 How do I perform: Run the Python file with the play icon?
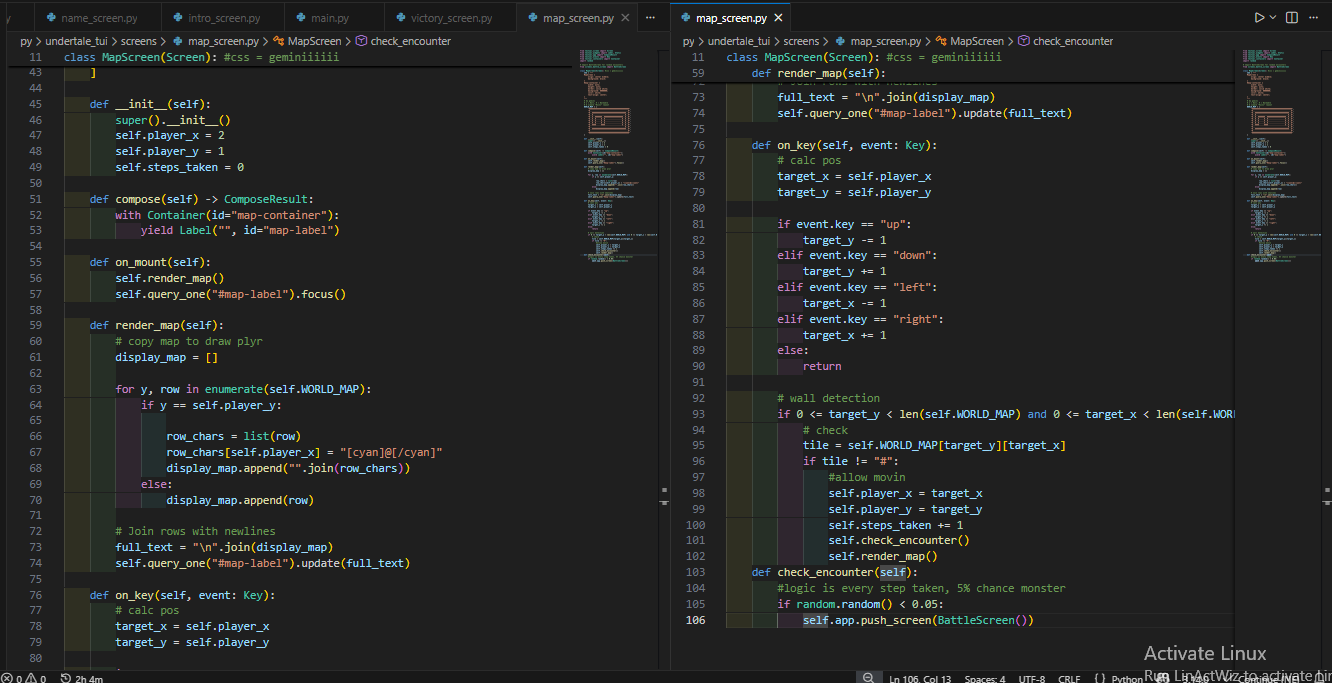(x=1259, y=18)
